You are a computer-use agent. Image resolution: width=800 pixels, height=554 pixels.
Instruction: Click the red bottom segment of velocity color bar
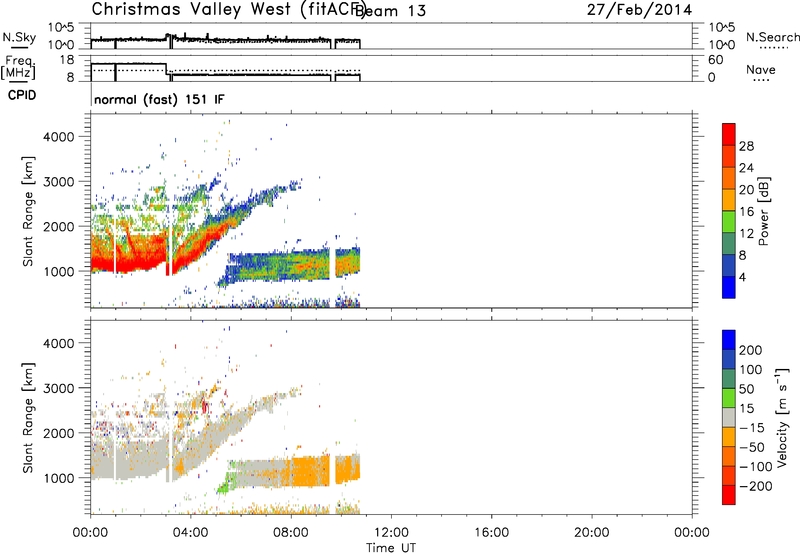tap(729, 495)
